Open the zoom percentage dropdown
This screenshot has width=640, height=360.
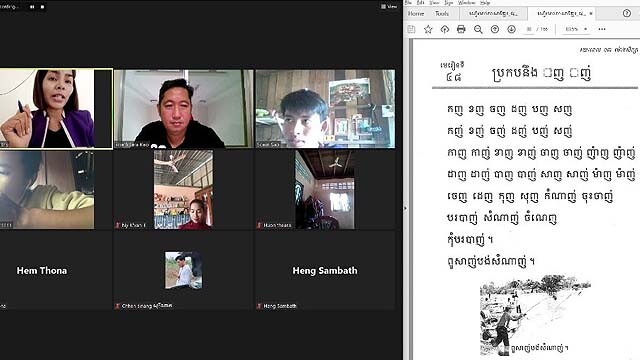[576, 29]
